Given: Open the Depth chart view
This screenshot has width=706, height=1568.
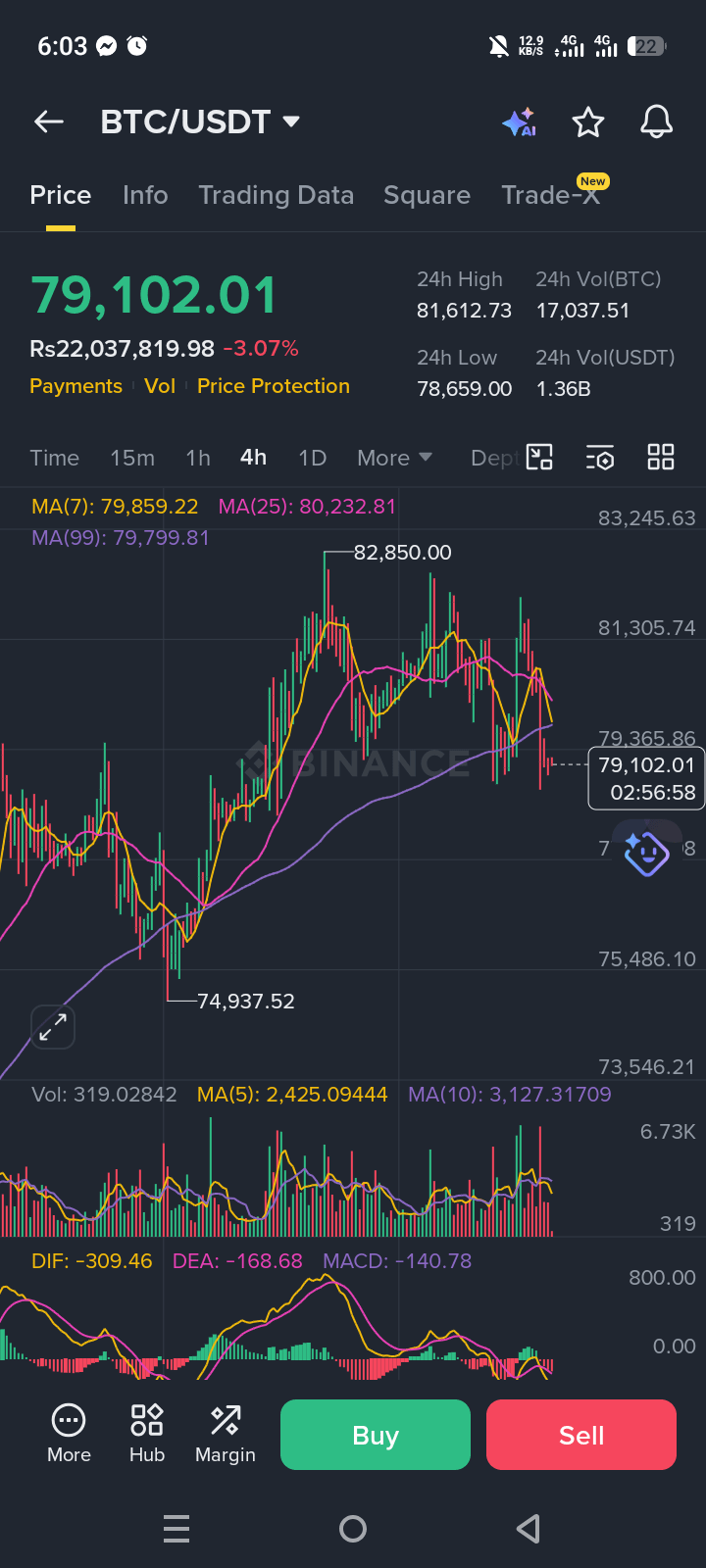Looking at the screenshot, I should 493,458.
